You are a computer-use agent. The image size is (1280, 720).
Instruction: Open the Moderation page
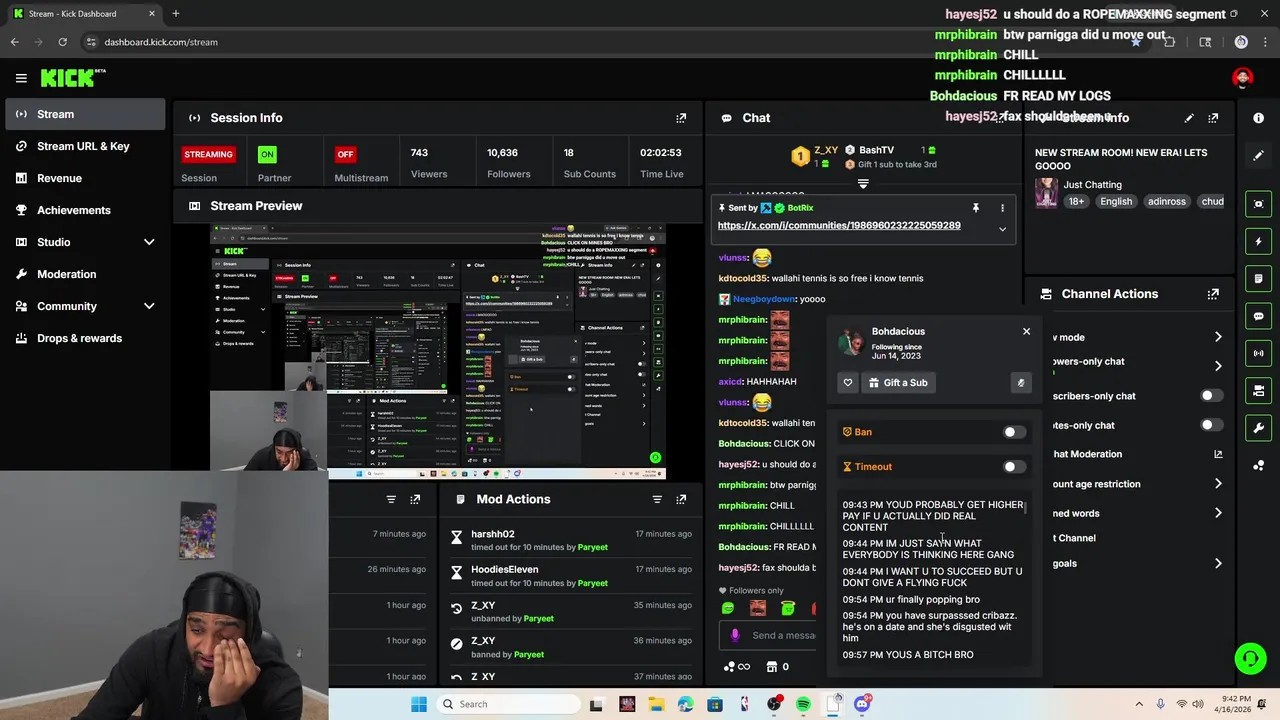(x=85, y=274)
